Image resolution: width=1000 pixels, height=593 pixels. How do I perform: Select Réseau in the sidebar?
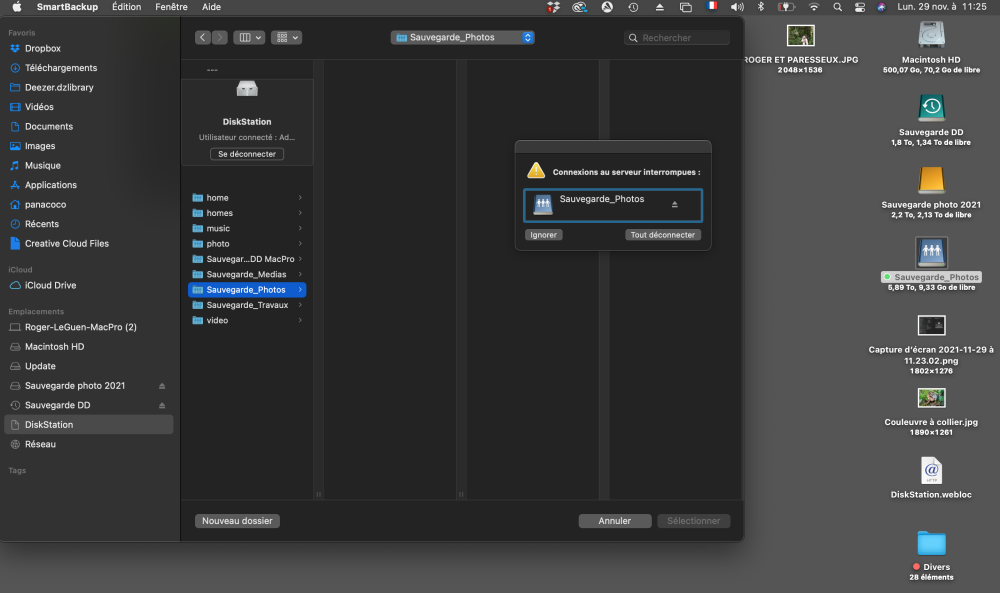(x=89, y=444)
